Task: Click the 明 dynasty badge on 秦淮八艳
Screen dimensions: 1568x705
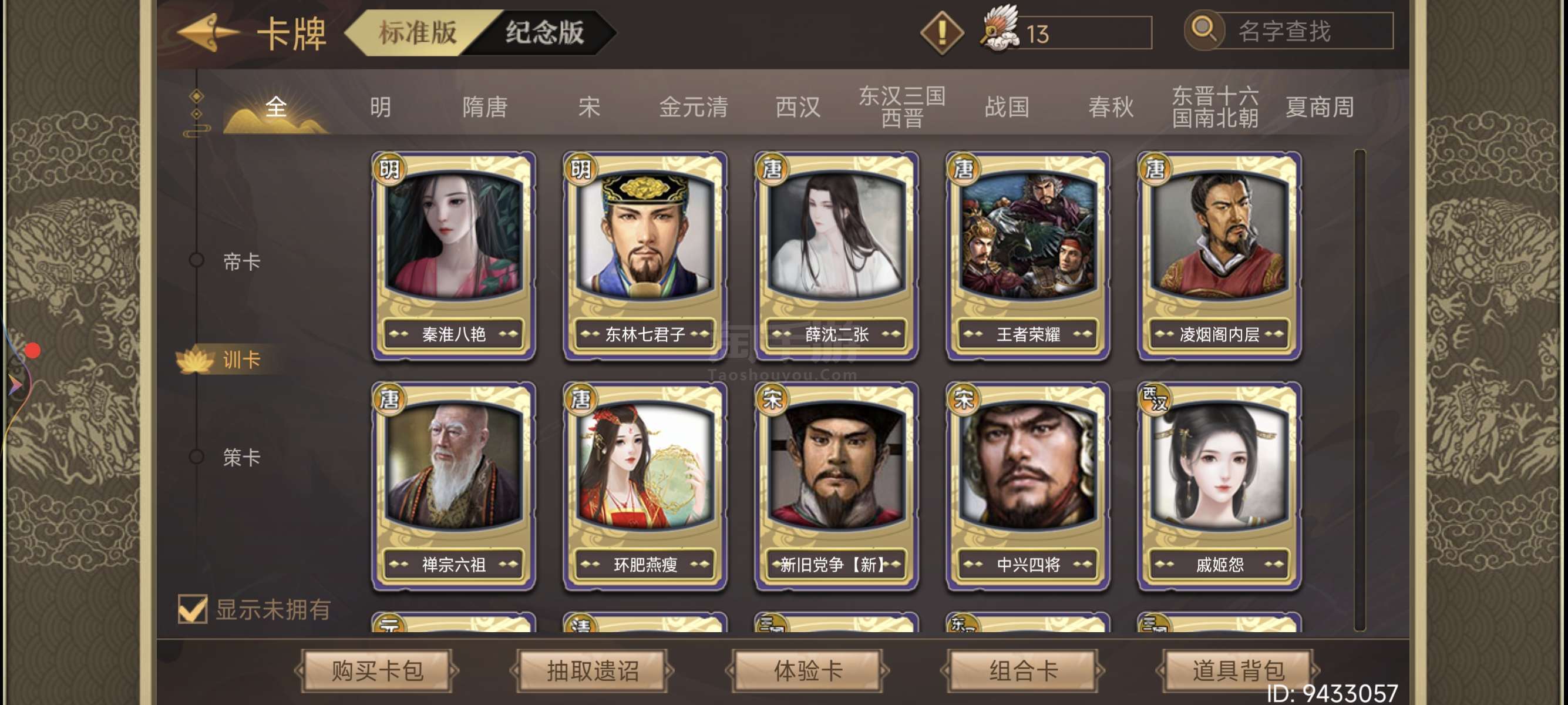Action: point(389,168)
